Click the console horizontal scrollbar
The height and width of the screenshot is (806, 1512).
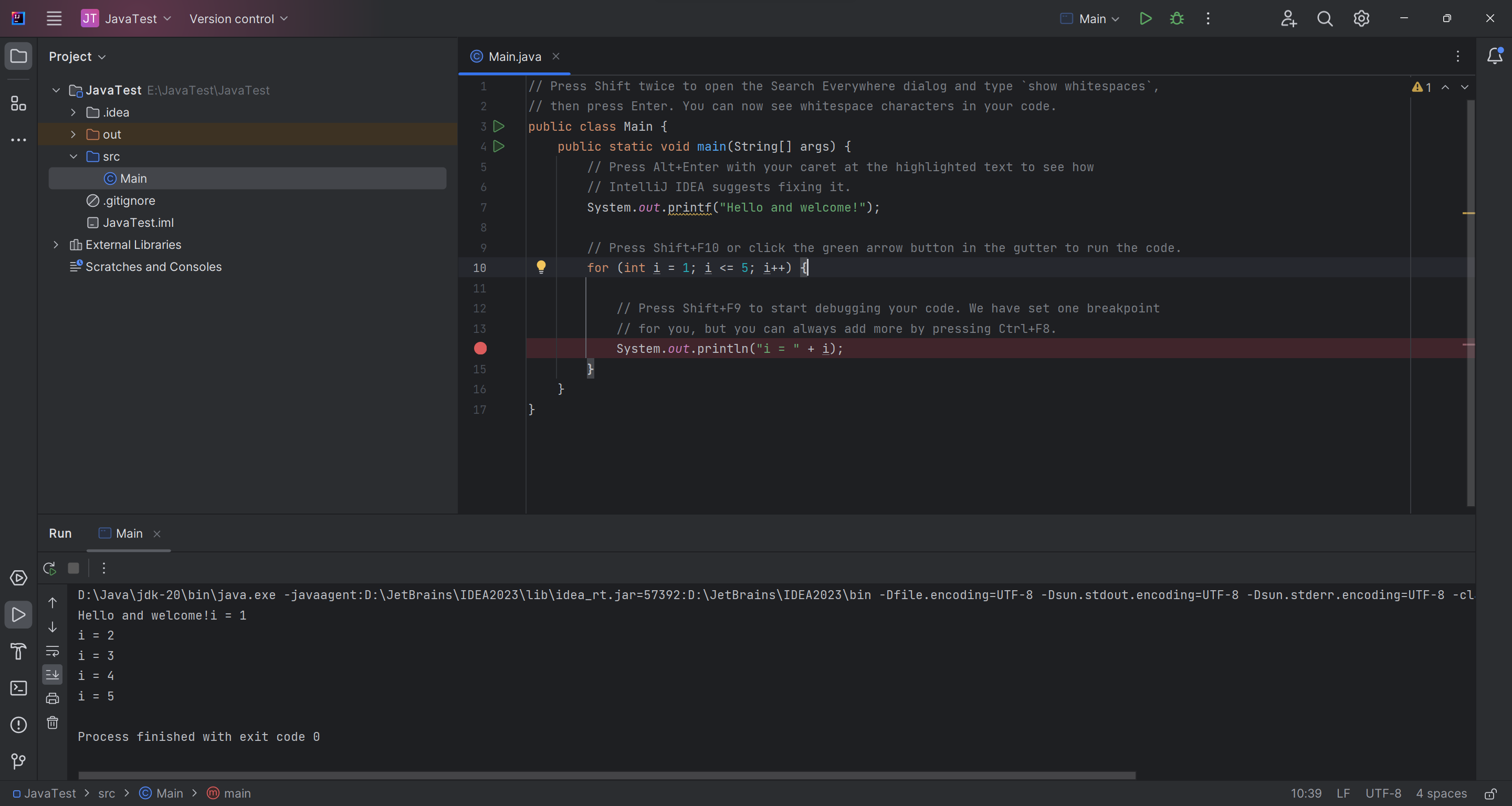point(607,776)
